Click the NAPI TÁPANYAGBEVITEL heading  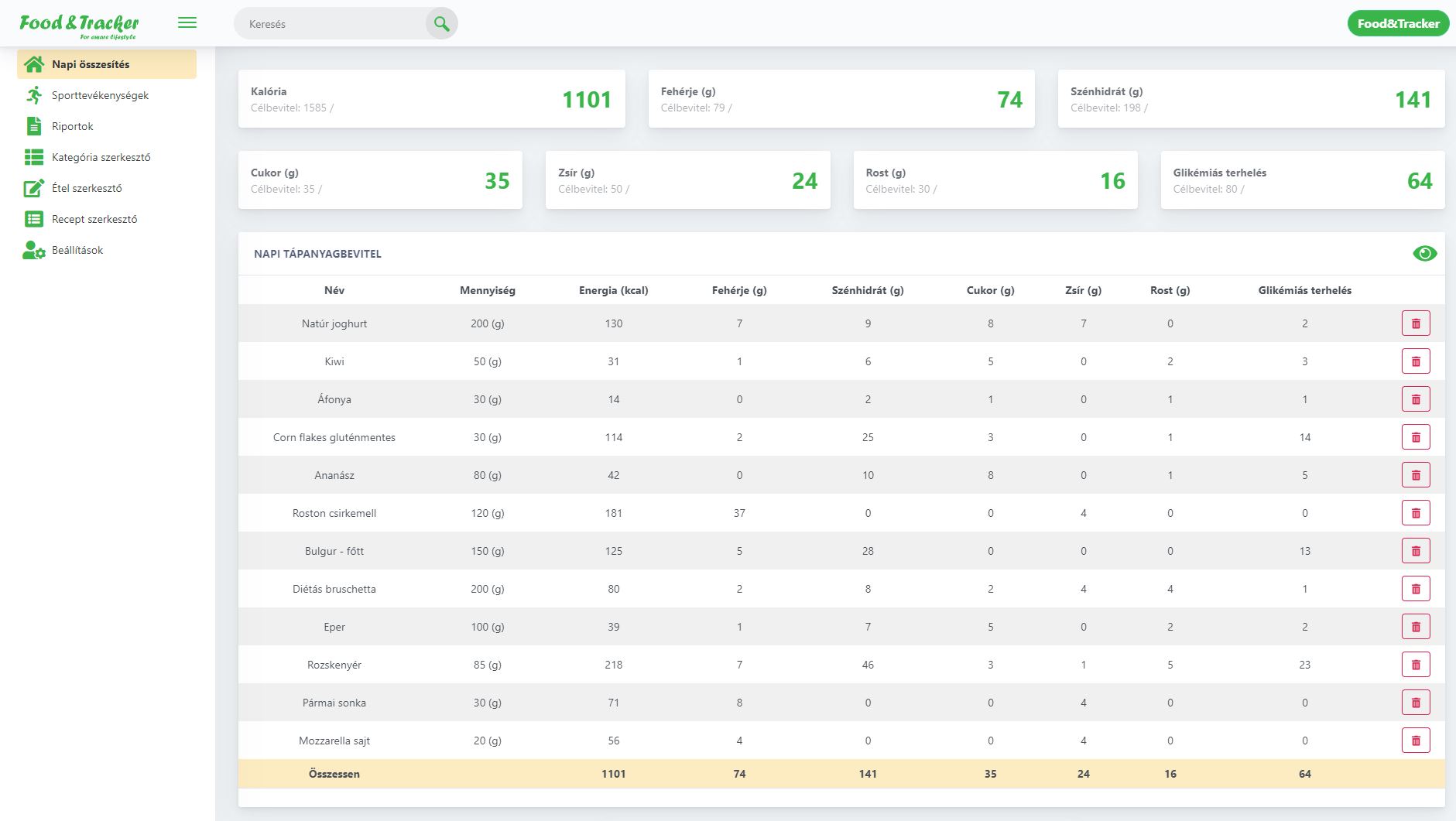point(317,254)
